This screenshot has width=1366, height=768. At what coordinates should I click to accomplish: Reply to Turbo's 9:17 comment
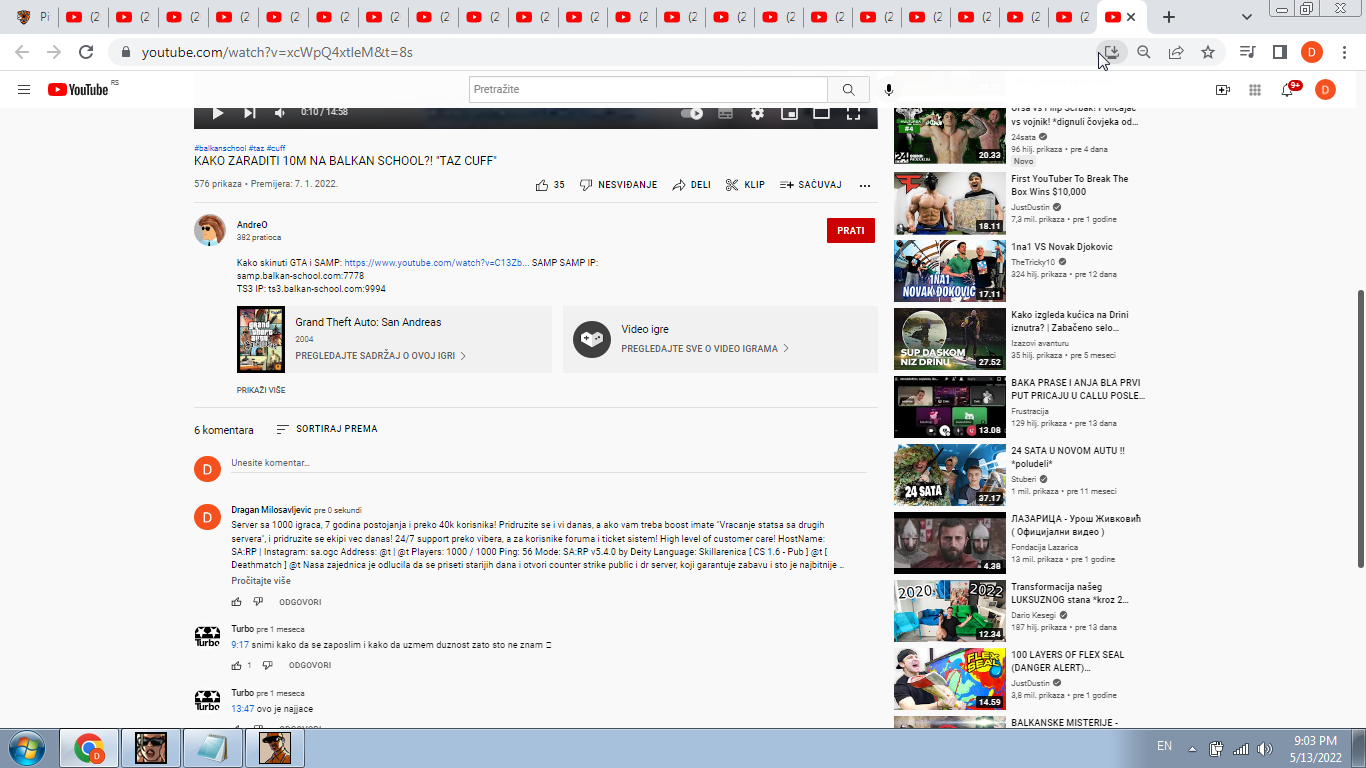(x=310, y=665)
